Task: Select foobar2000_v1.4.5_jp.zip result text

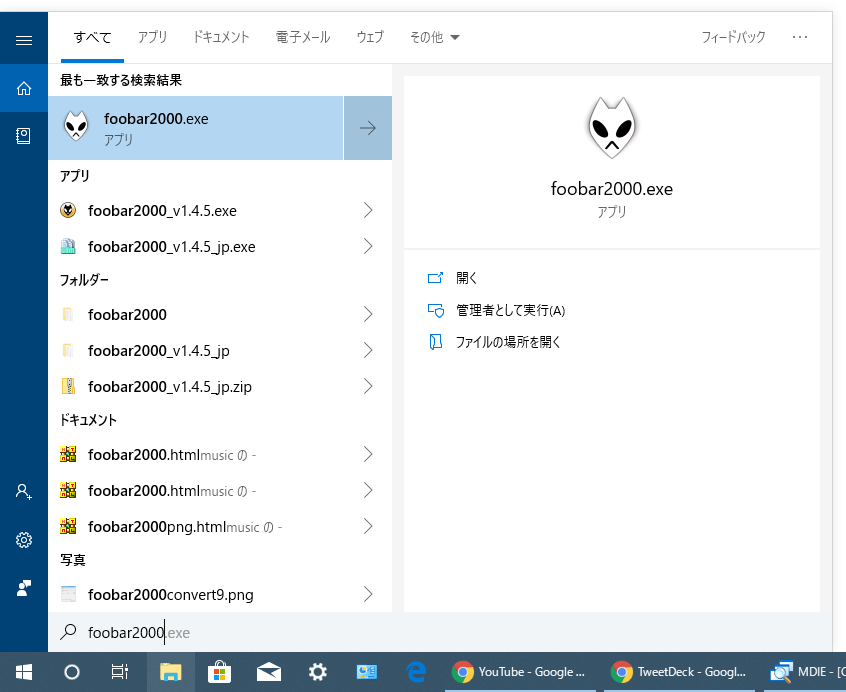Action: 170,387
